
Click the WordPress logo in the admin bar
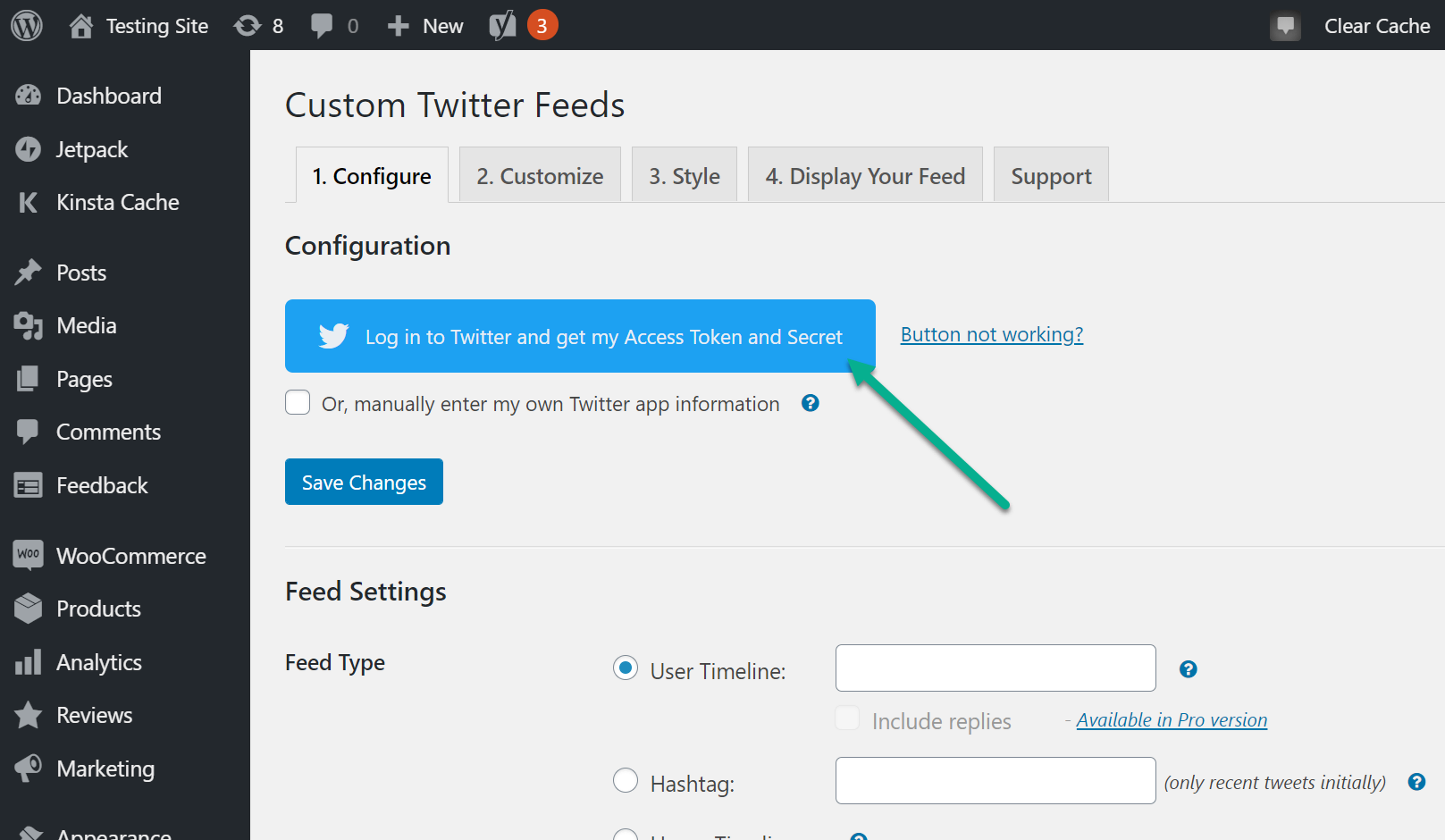(x=26, y=25)
